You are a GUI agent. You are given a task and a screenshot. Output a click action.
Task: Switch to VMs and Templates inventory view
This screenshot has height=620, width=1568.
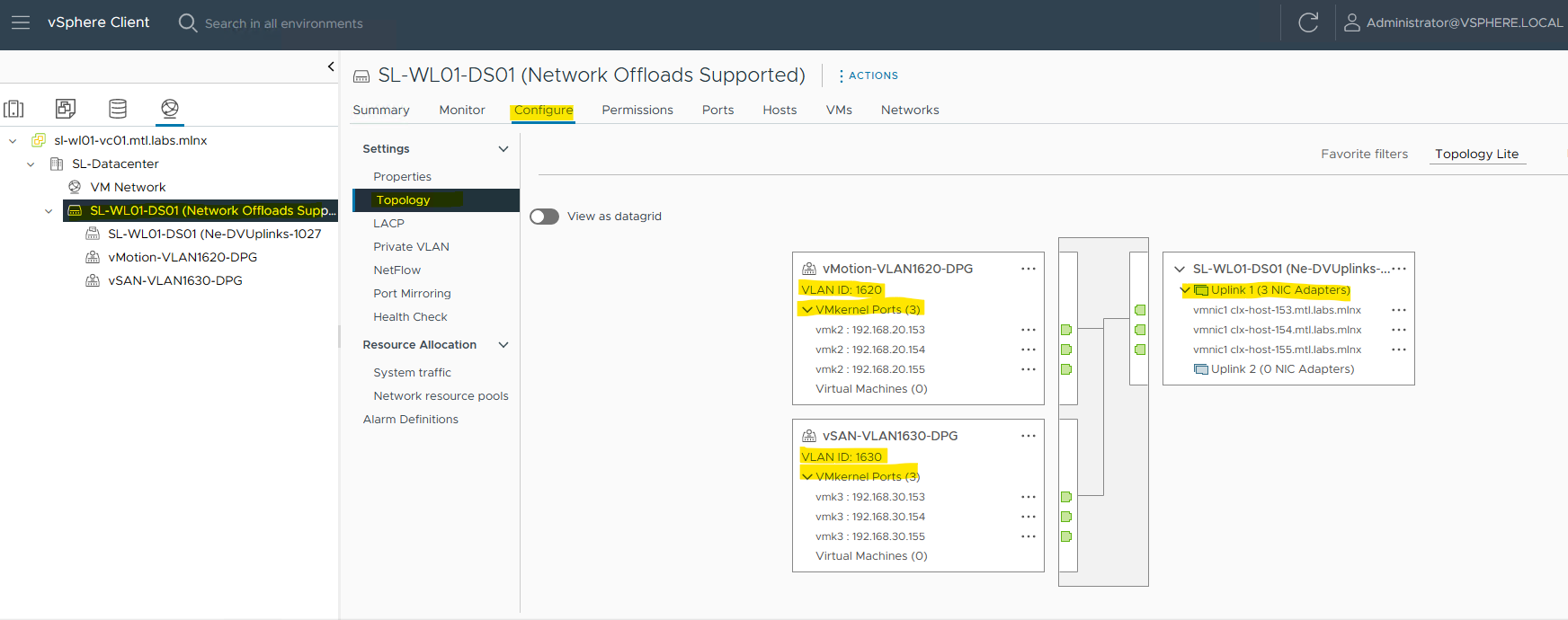point(66,109)
